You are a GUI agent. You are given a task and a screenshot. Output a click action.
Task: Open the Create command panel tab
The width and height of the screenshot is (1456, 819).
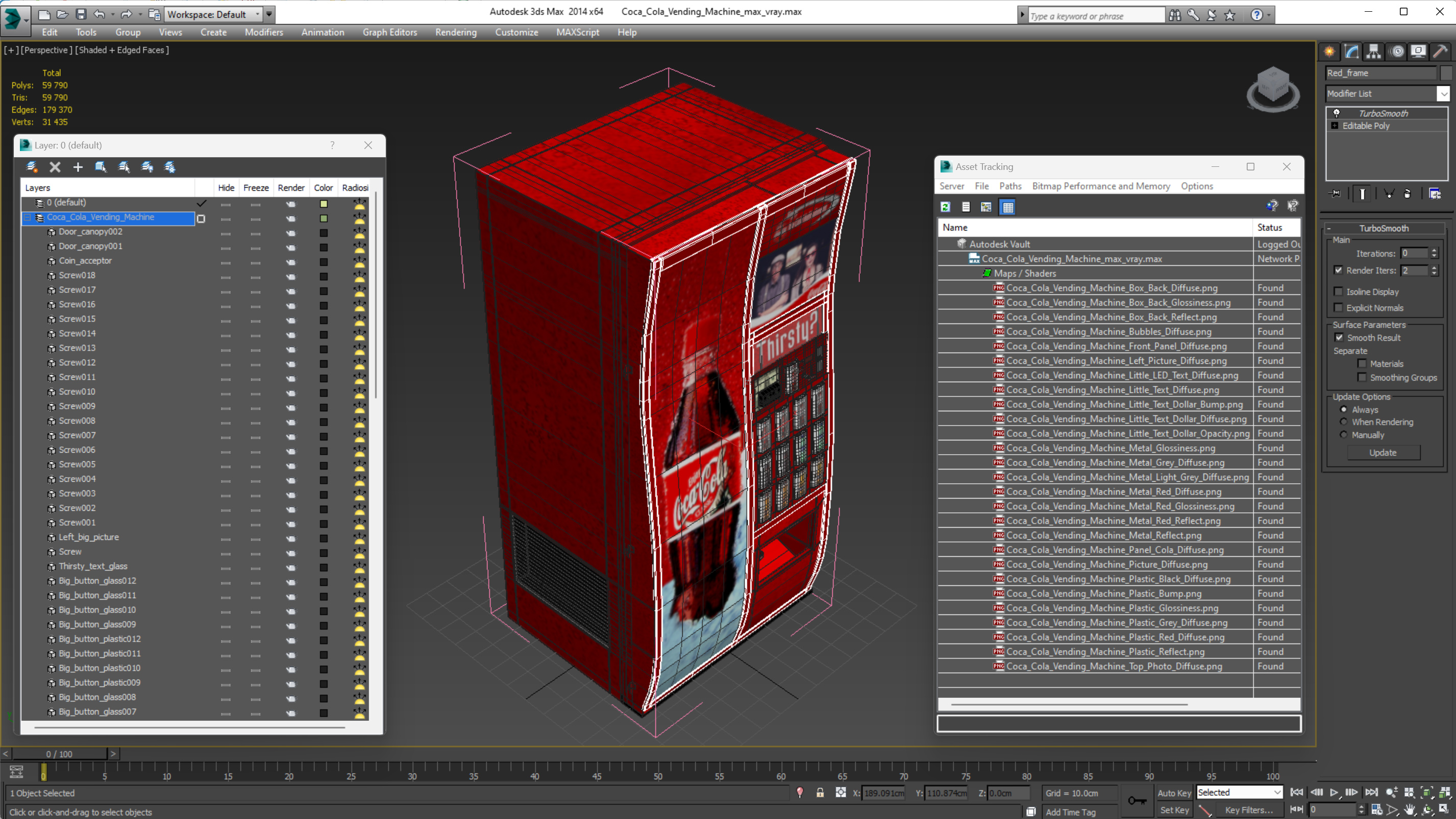click(1329, 52)
